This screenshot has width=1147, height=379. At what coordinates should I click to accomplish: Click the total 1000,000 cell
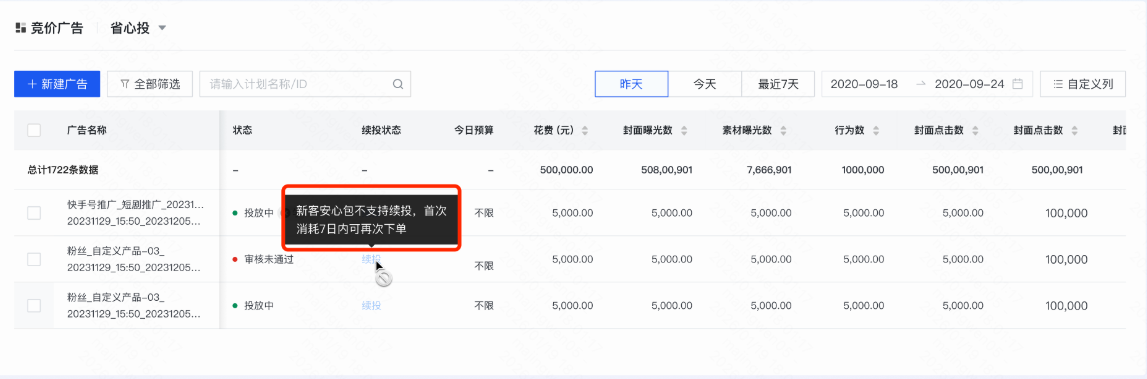point(862,170)
